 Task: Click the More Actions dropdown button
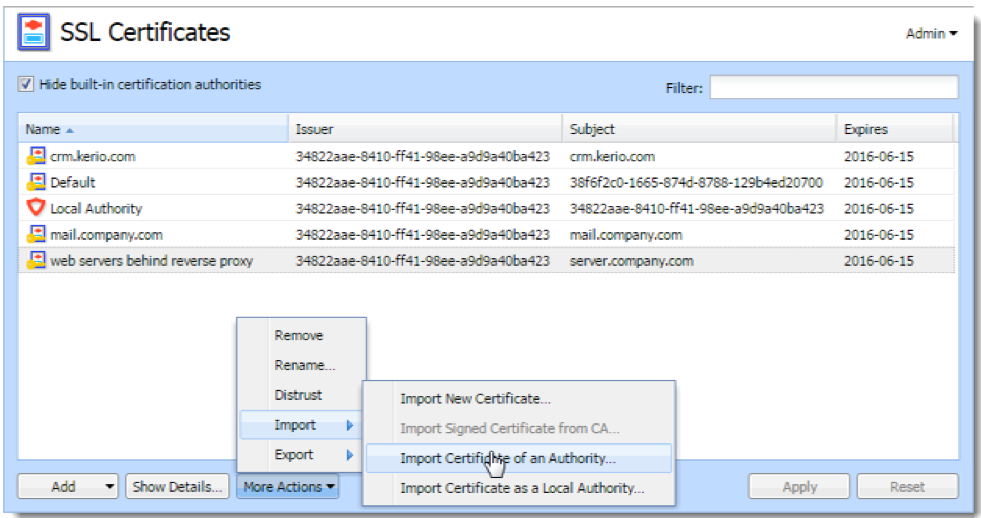coord(288,486)
